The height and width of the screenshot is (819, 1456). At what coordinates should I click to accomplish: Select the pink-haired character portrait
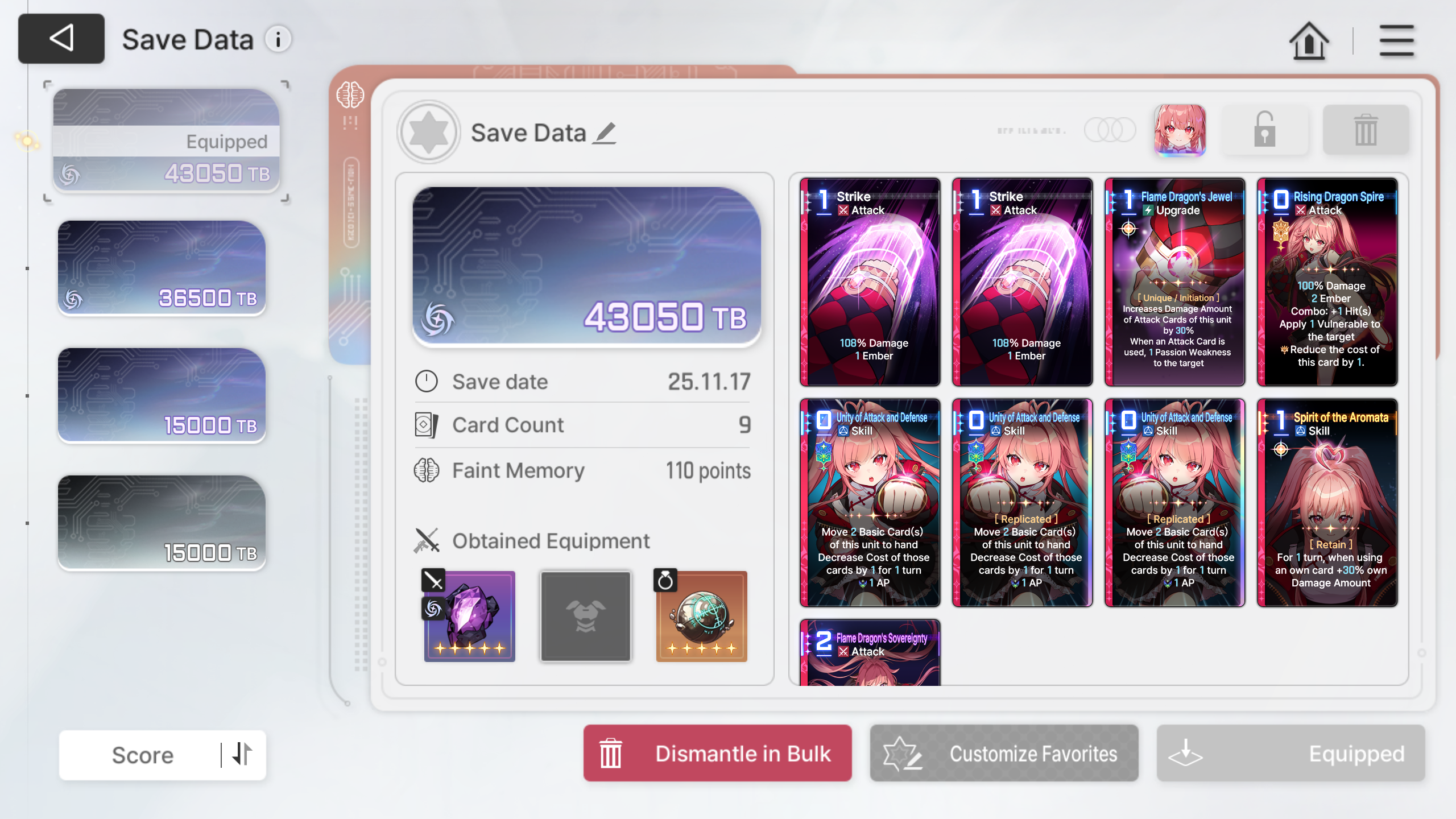point(1180,130)
